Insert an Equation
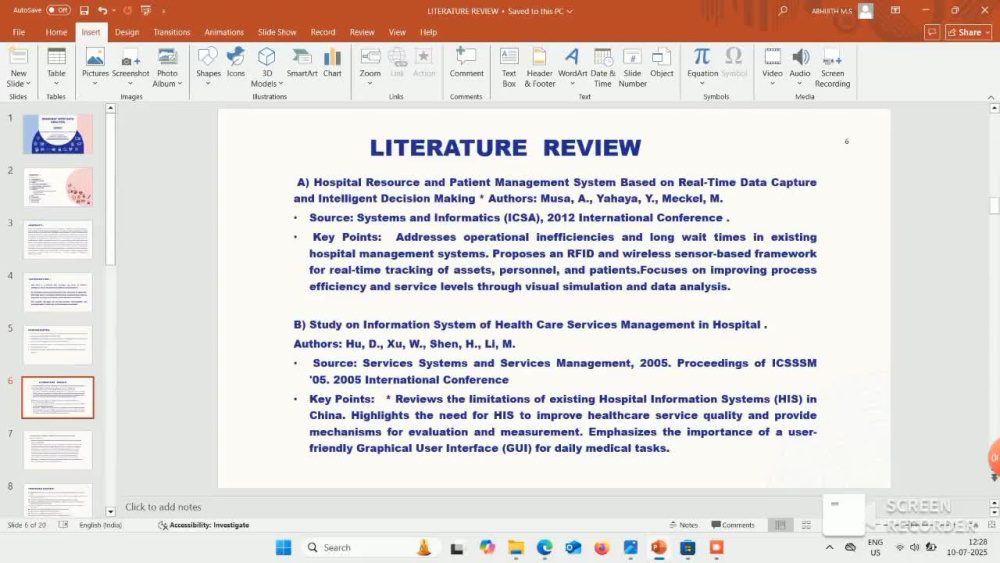Viewport: 1000px width, 563px height. click(702, 67)
